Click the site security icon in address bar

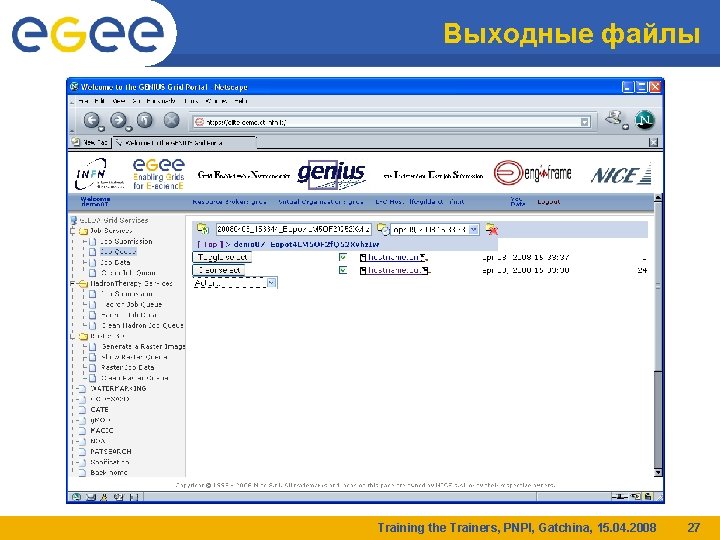pyautogui.click(x=199, y=122)
